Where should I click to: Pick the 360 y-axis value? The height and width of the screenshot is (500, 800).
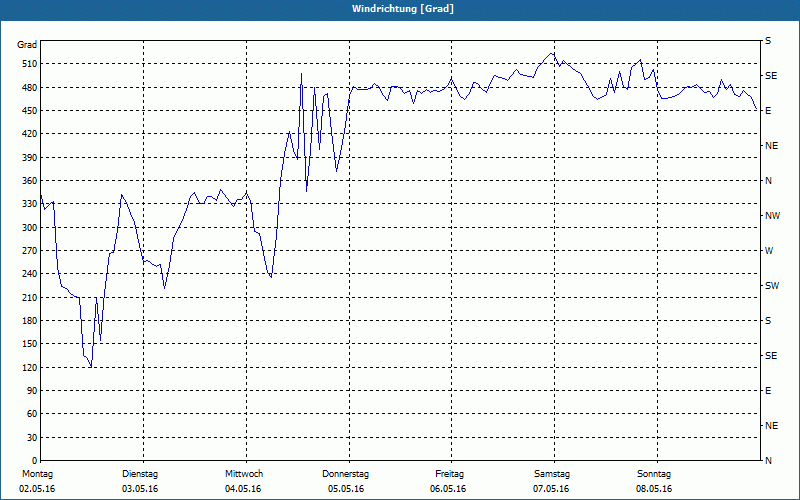pyautogui.click(x=30, y=181)
